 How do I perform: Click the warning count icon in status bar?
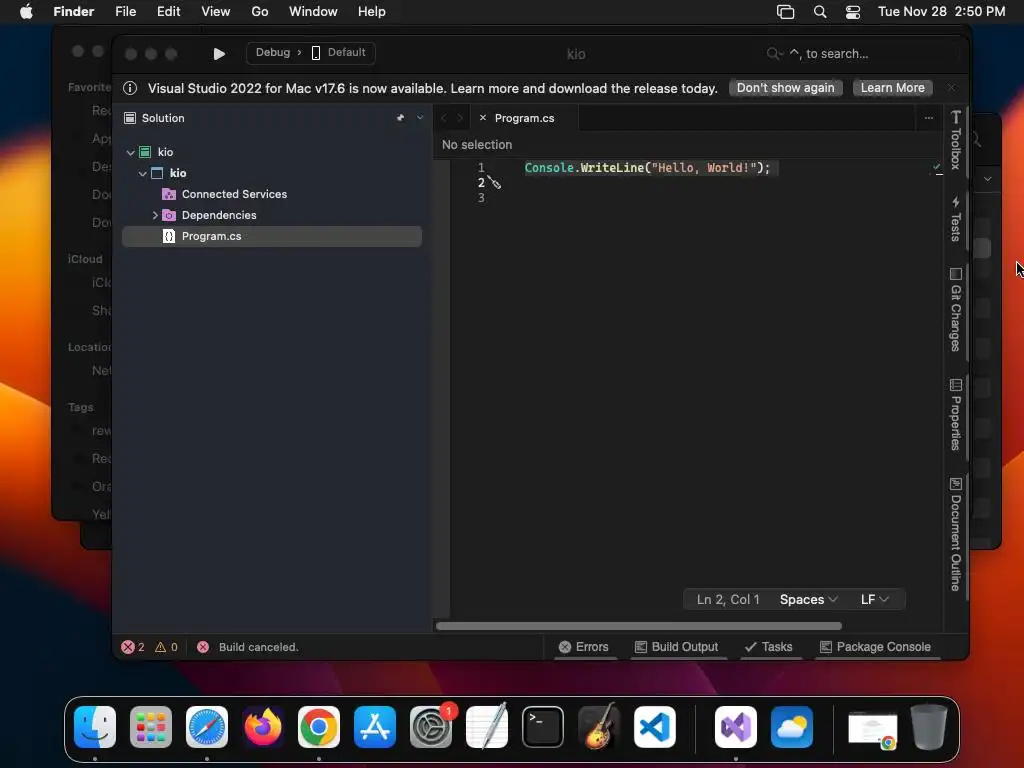[160, 647]
